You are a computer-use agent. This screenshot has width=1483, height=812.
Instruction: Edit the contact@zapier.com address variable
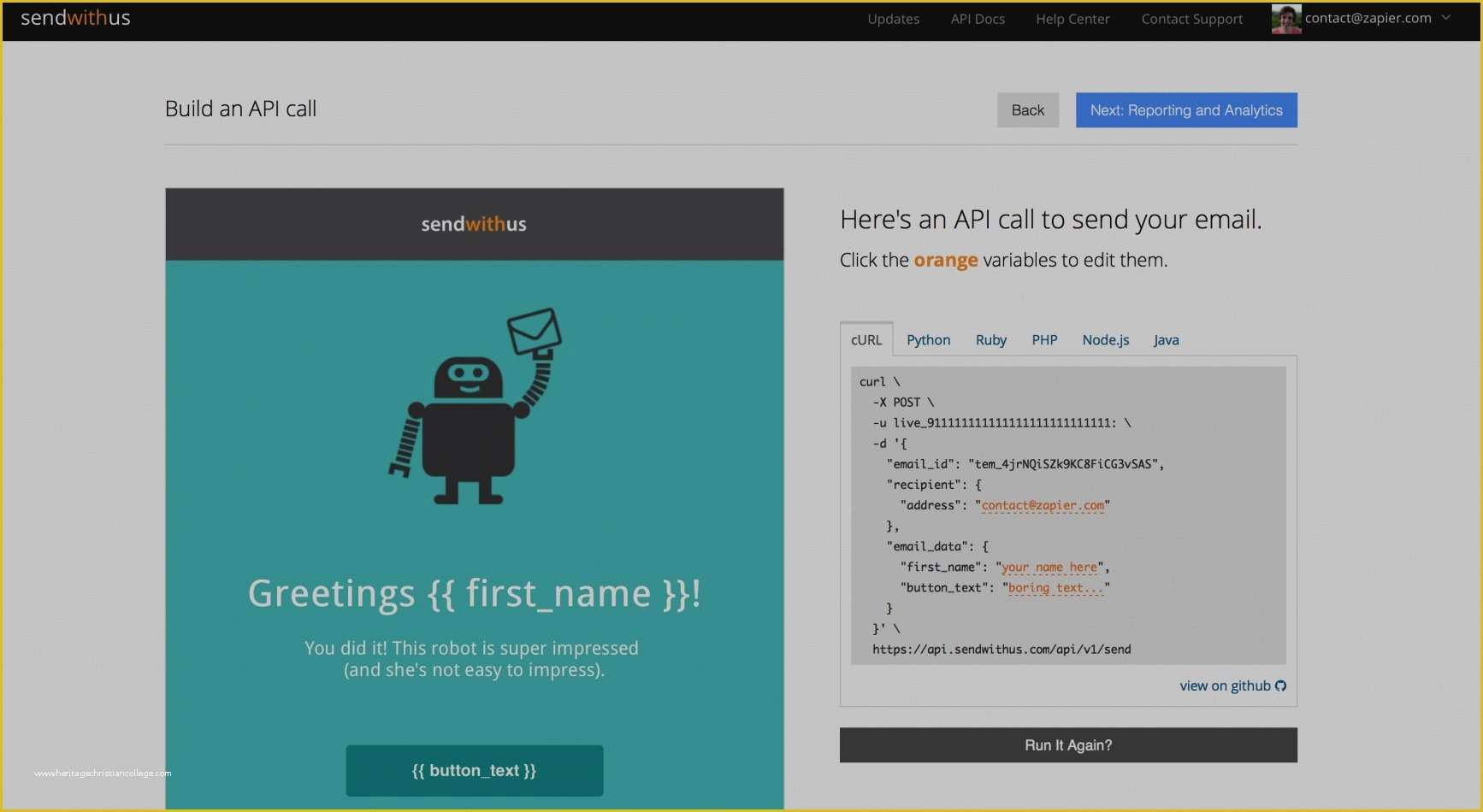point(1043,506)
